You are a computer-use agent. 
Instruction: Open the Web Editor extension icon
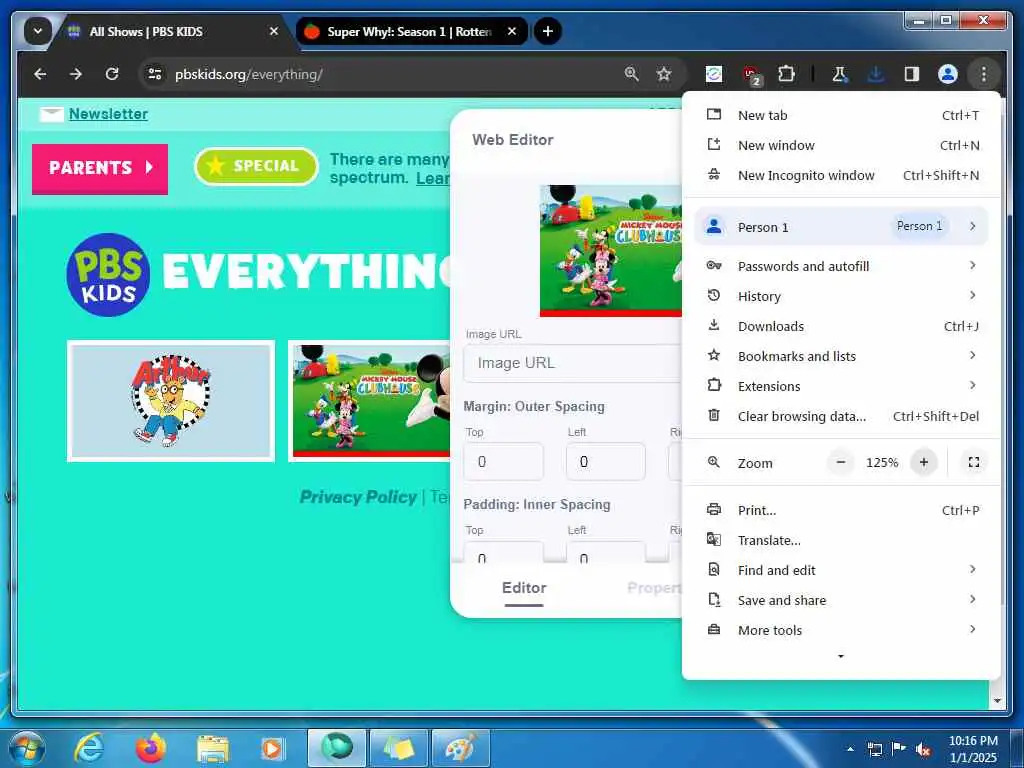tap(714, 74)
